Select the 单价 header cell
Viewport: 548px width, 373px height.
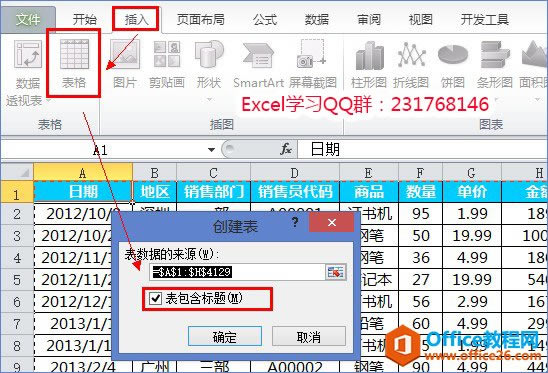pyautogui.click(x=472, y=192)
